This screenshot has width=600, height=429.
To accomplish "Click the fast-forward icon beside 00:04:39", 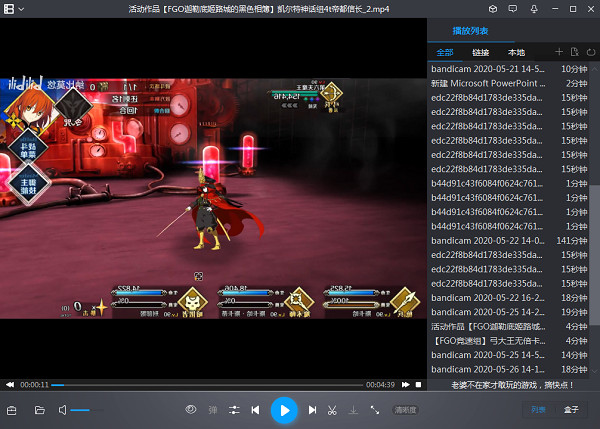I will coord(406,385).
